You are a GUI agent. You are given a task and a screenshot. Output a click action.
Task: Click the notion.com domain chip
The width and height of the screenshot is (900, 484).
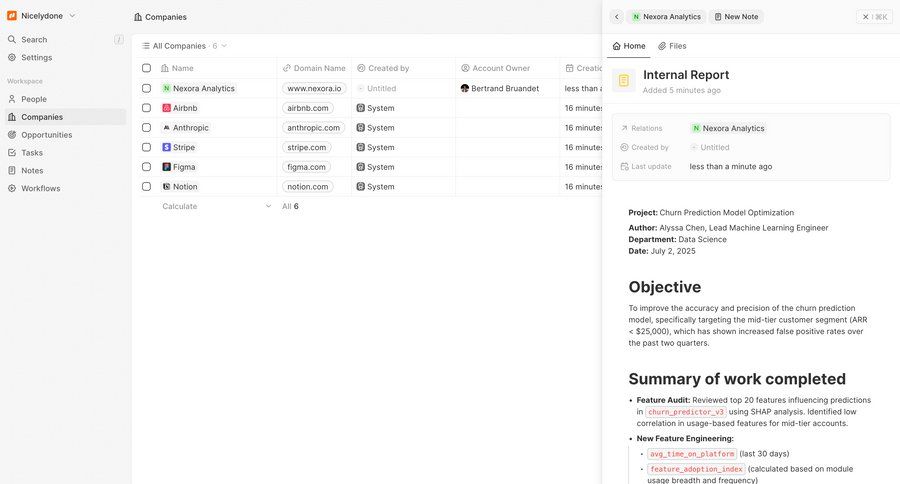coord(308,187)
